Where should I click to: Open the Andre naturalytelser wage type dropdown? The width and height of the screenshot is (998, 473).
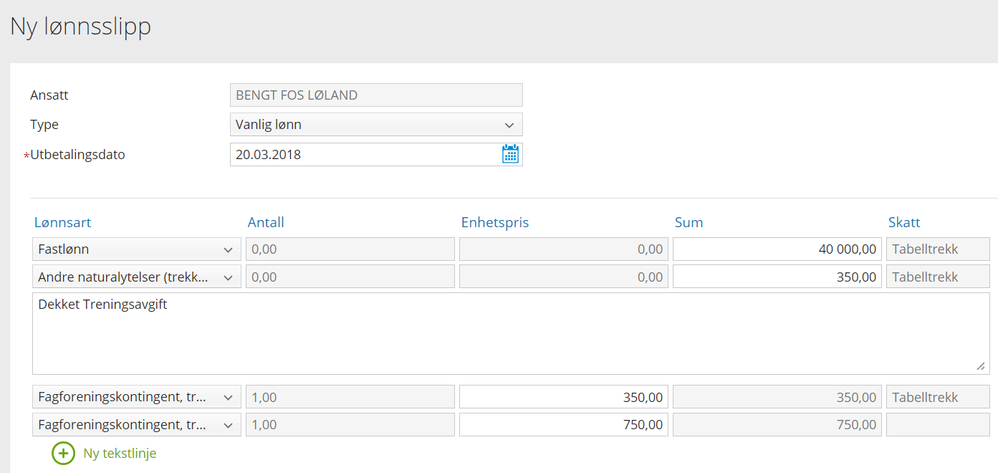click(x=137, y=277)
